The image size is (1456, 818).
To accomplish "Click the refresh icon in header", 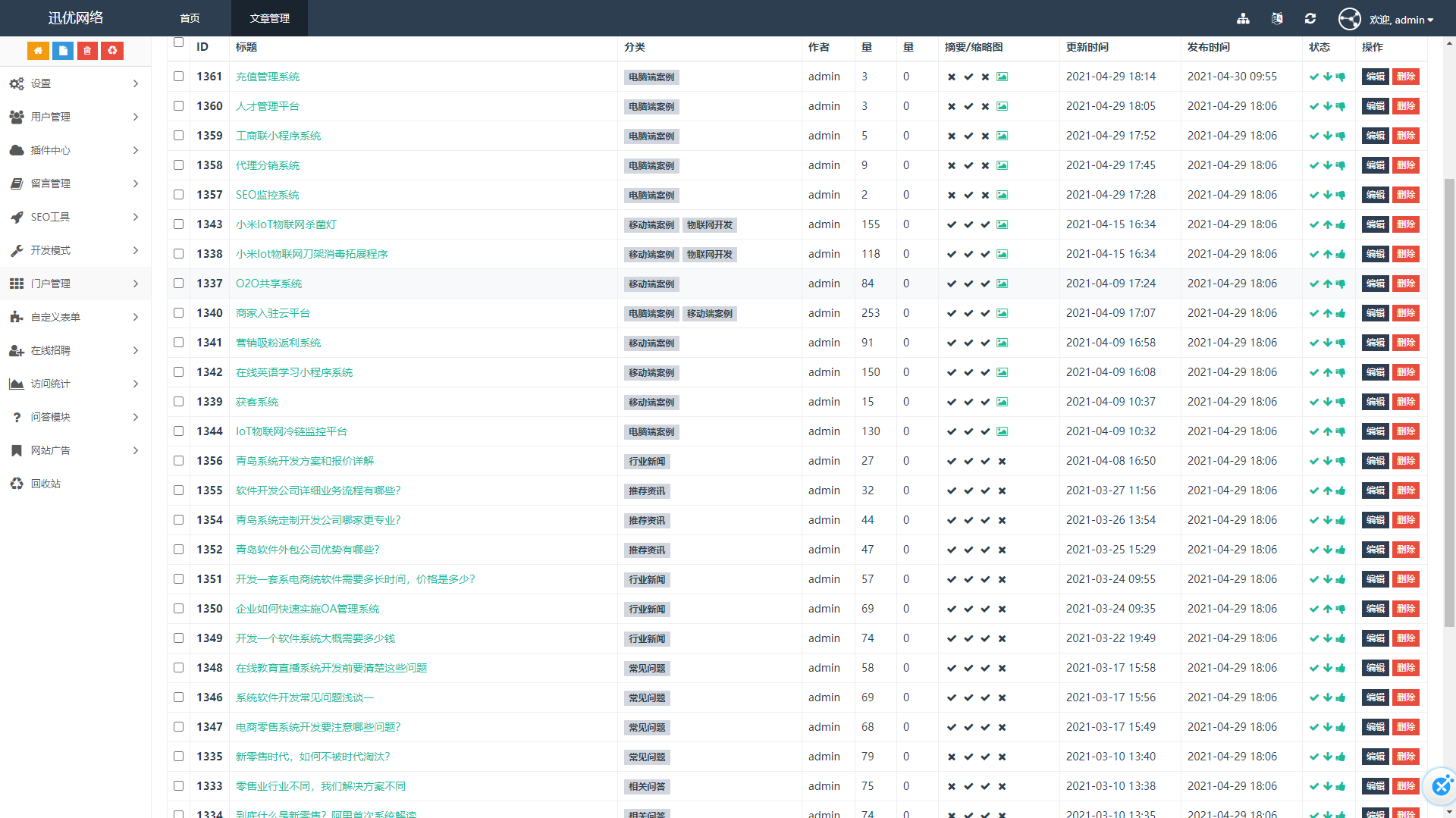I will 1310,19.
